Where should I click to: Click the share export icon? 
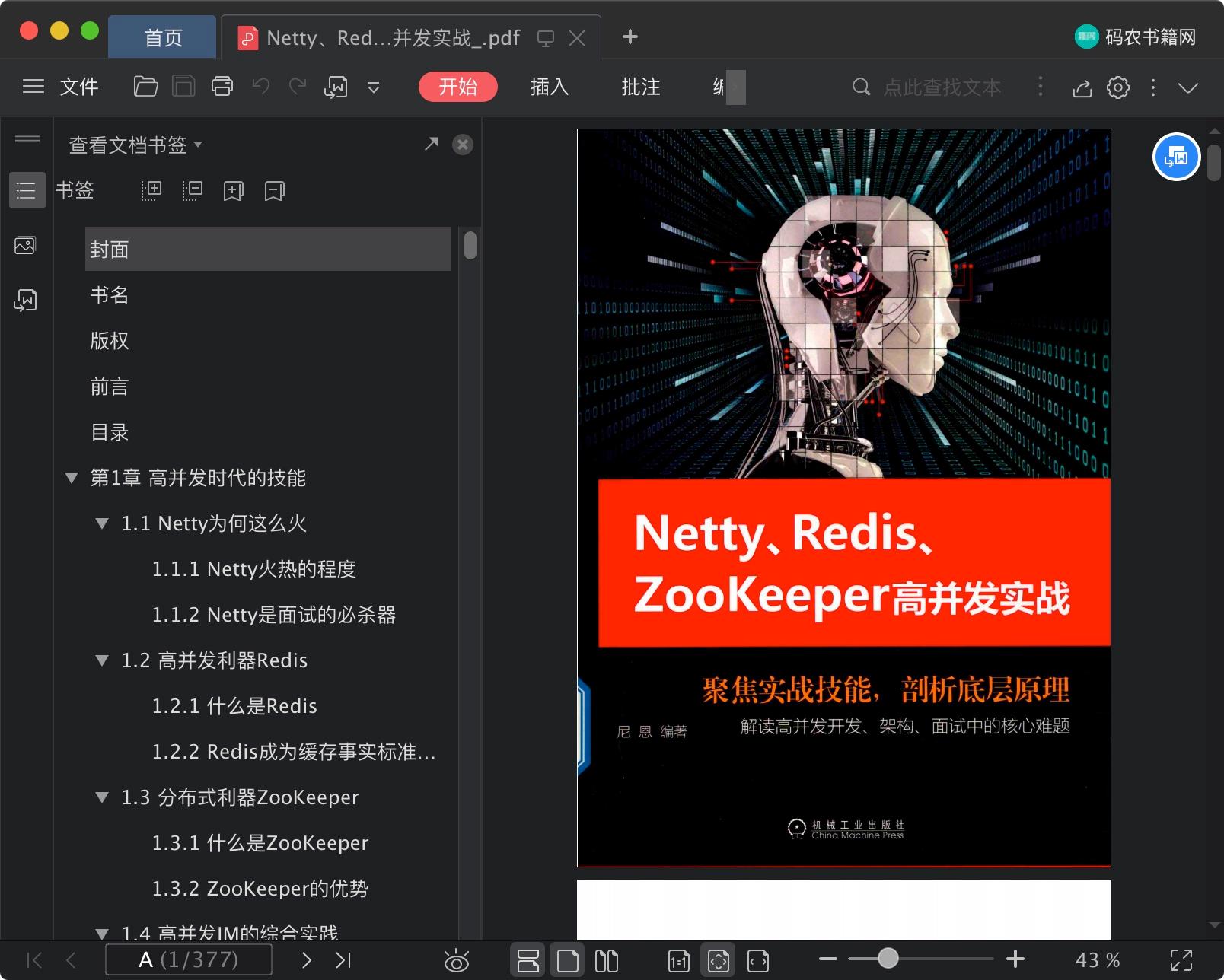coord(1082,88)
